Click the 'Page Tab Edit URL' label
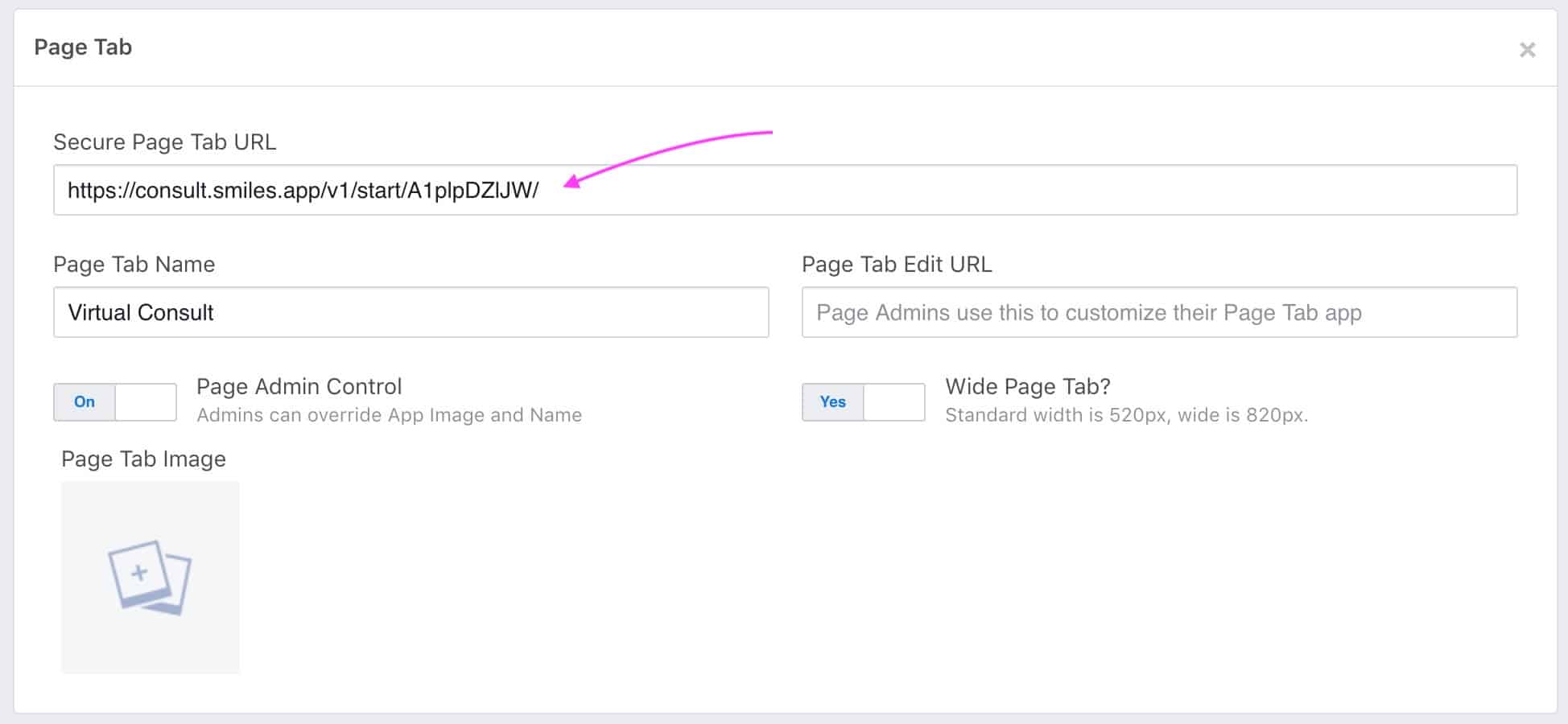 click(897, 265)
